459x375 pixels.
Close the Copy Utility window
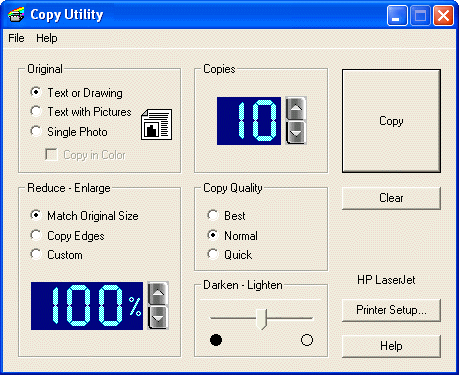tap(443, 15)
